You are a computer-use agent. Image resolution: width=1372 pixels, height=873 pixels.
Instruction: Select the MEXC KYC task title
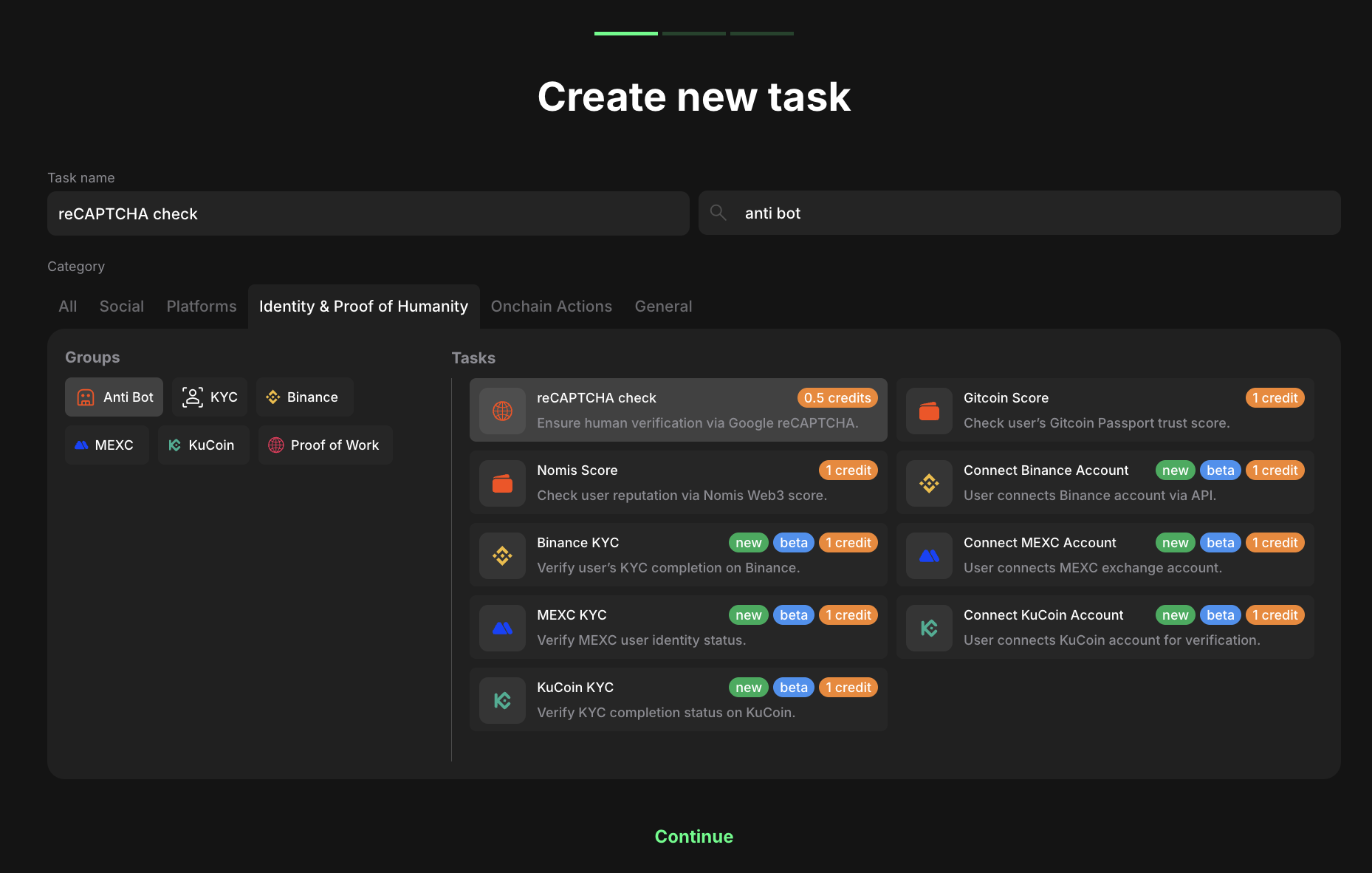[x=572, y=615]
